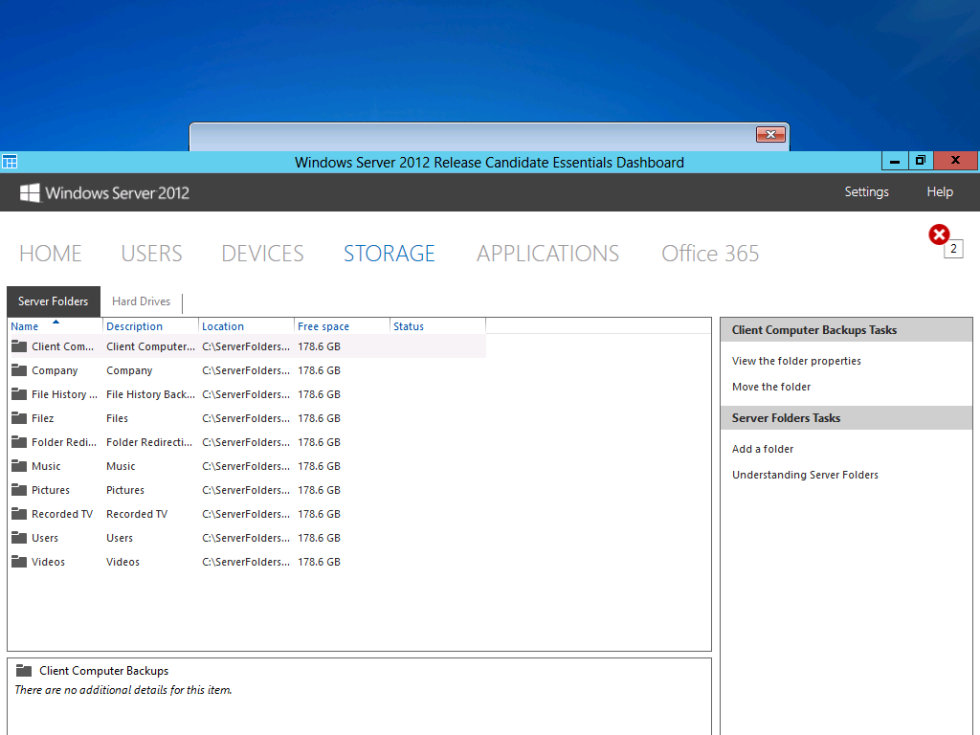980x735 pixels.
Task: Sort the list by the Name column
Action: [24, 326]
